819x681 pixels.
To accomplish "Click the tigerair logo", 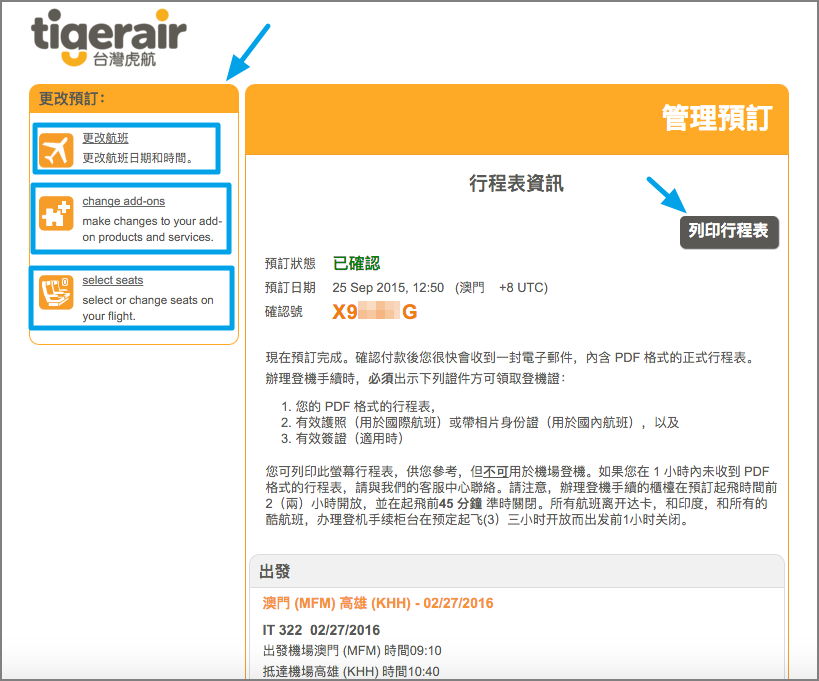I will pos(108,33).
